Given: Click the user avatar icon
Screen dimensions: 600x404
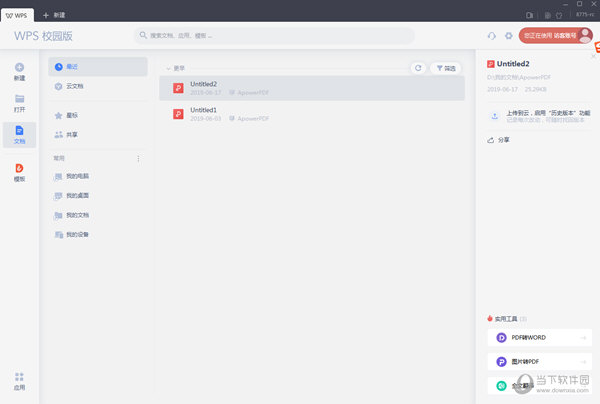Looking at the screenshot, I should 585,36.
